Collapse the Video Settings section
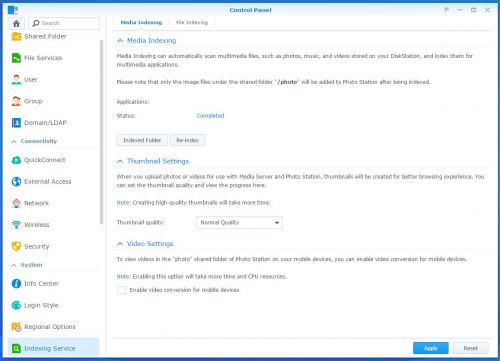Image resolution: width=500 pixels, height=361 pixels. pyautogui.click(x=120, y=244)
